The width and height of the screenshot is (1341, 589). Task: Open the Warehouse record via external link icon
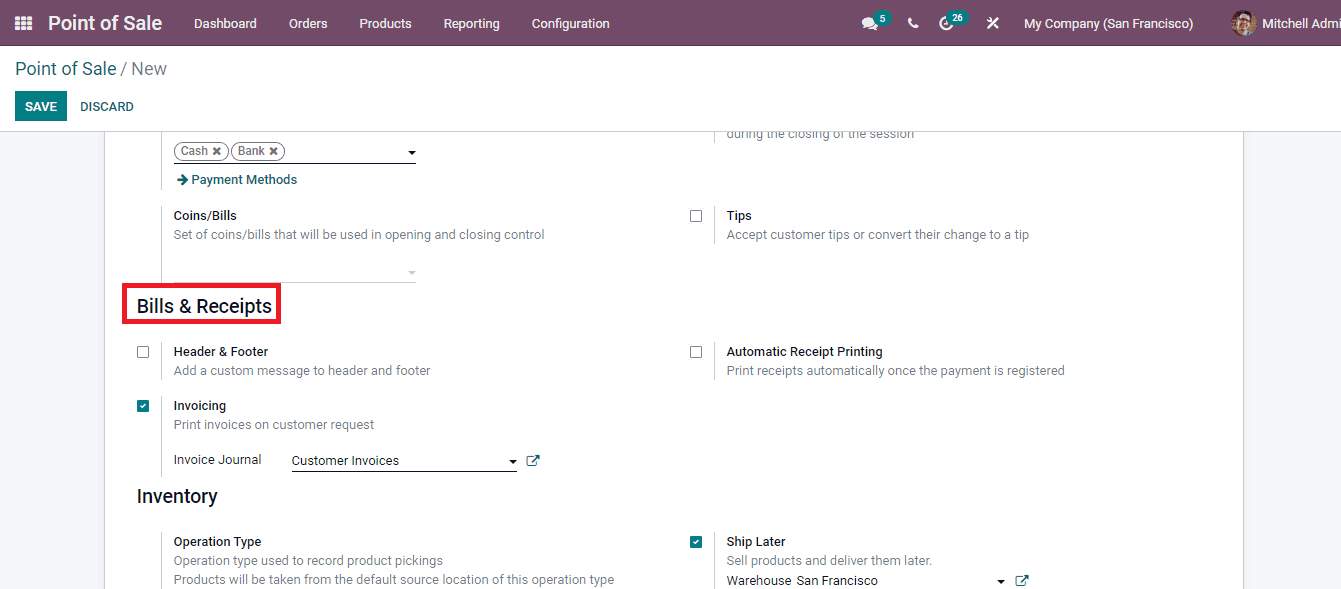[1021, 580]
